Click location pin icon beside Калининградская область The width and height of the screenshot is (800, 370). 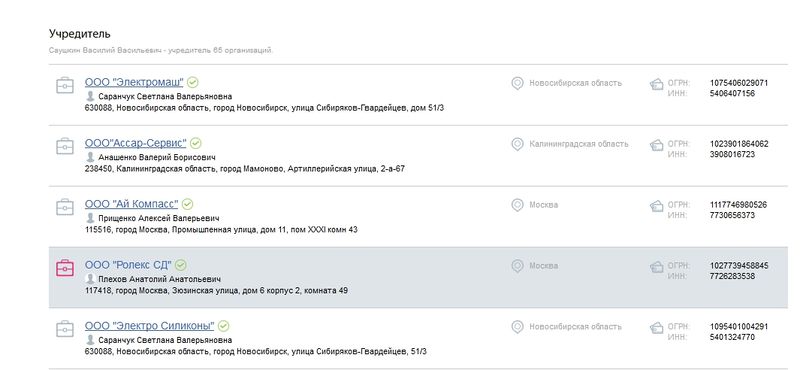point(517,144)
